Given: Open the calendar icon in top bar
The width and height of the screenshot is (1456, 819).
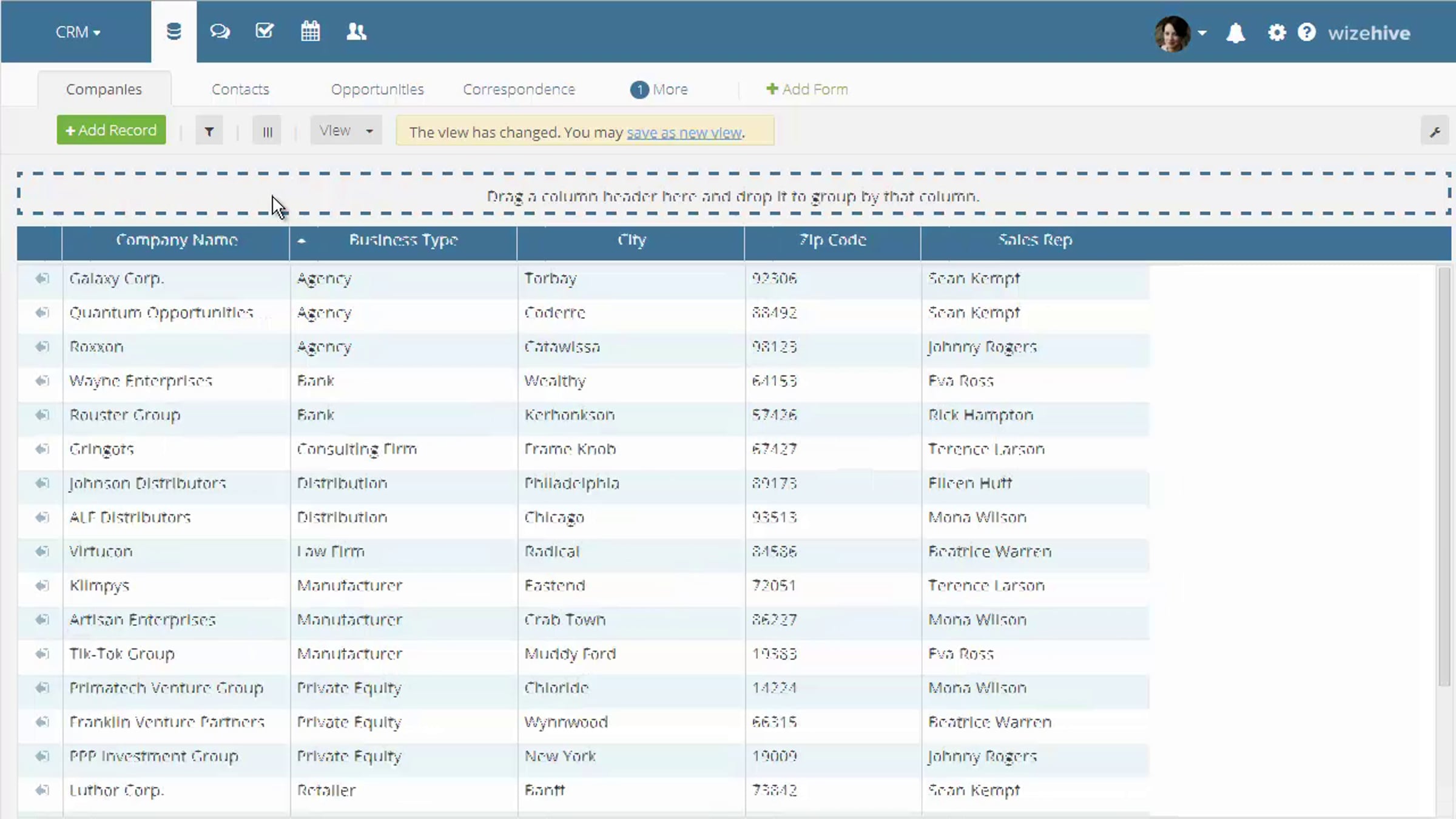Looking at the screenshot, I should pyautogui.click(x=310, y=32).
